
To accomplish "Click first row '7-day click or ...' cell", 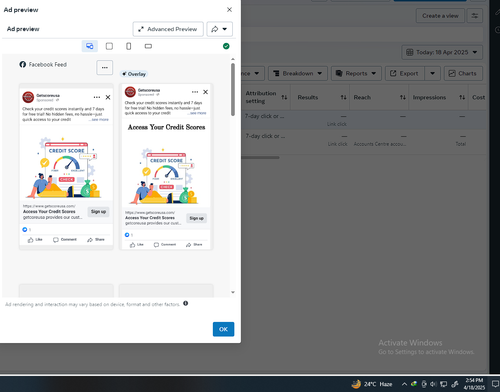I will pyautogui.click(x=265, y=116).
